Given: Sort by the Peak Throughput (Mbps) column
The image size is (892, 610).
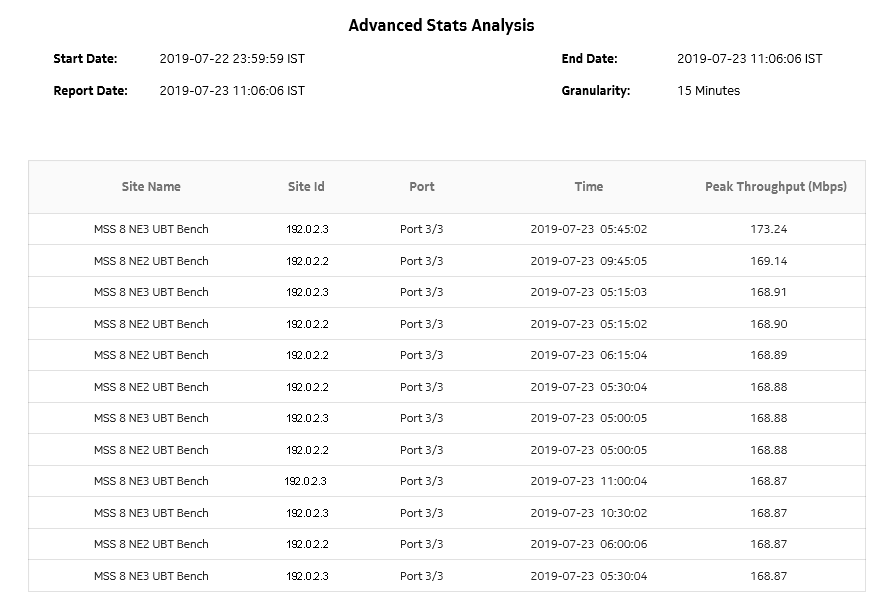Looking at the screenshot, I should coord(774,187).
